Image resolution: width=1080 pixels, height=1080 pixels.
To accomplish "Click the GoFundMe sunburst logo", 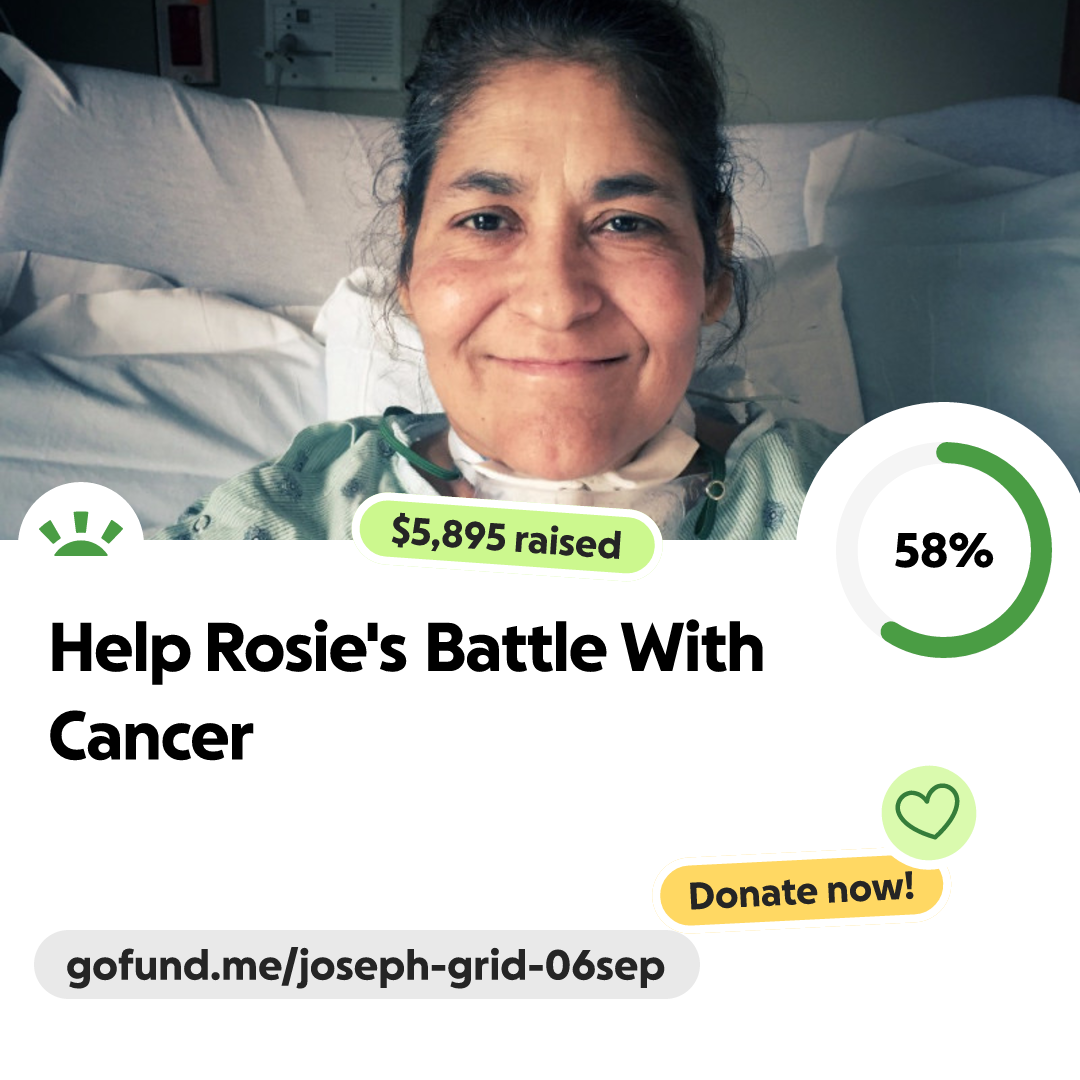I will click(x=81, y=534).
